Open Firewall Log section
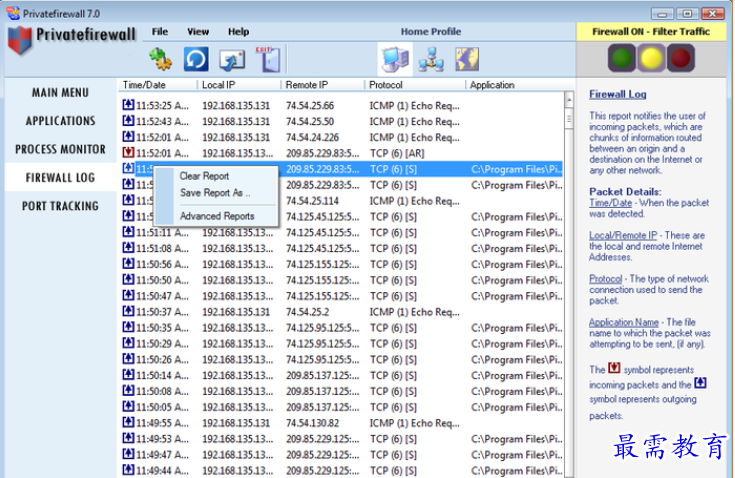The image size is (735, 478). click(60, 178)
